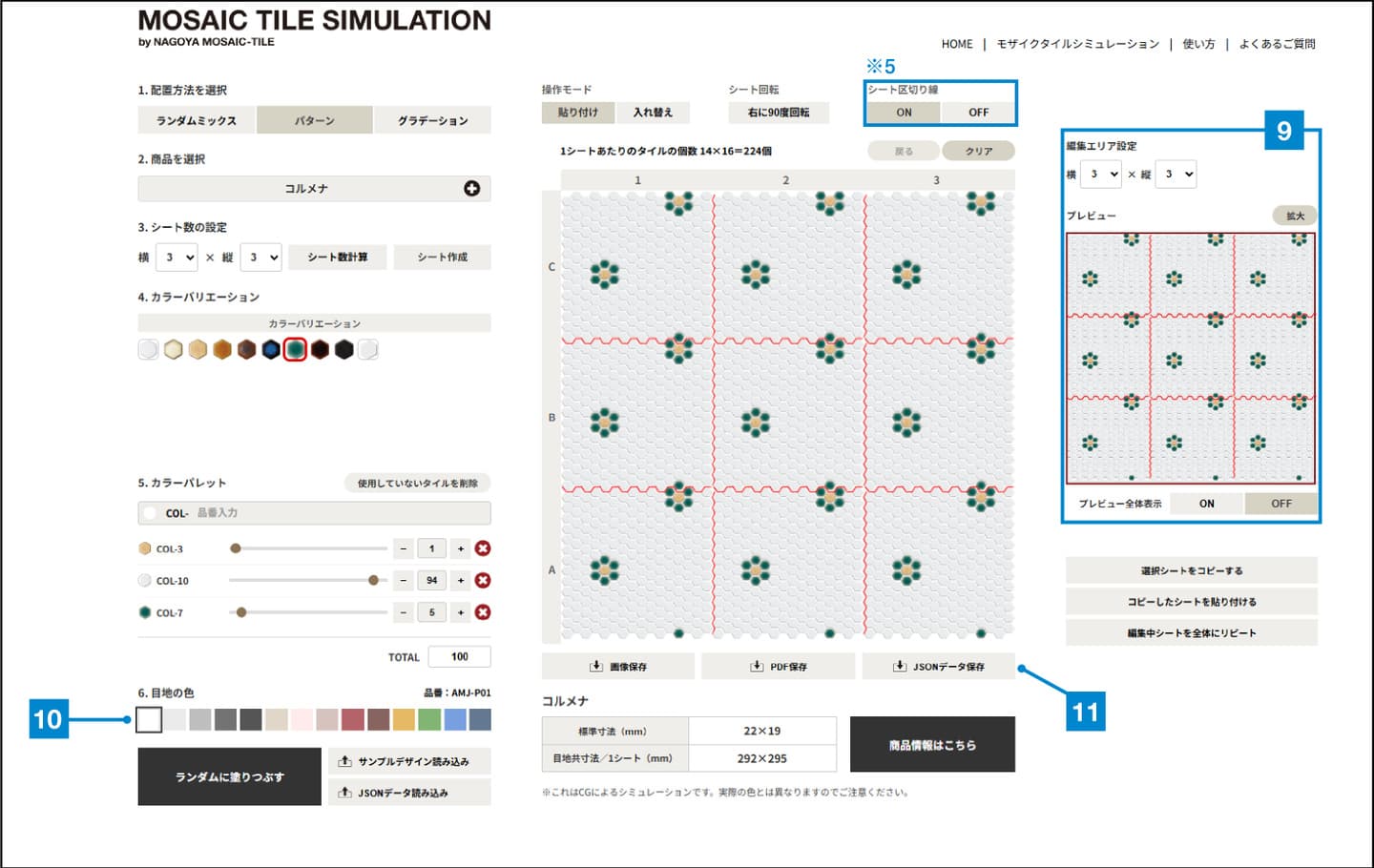Click the plus icon on コルメナ product selector

(471, 189)
